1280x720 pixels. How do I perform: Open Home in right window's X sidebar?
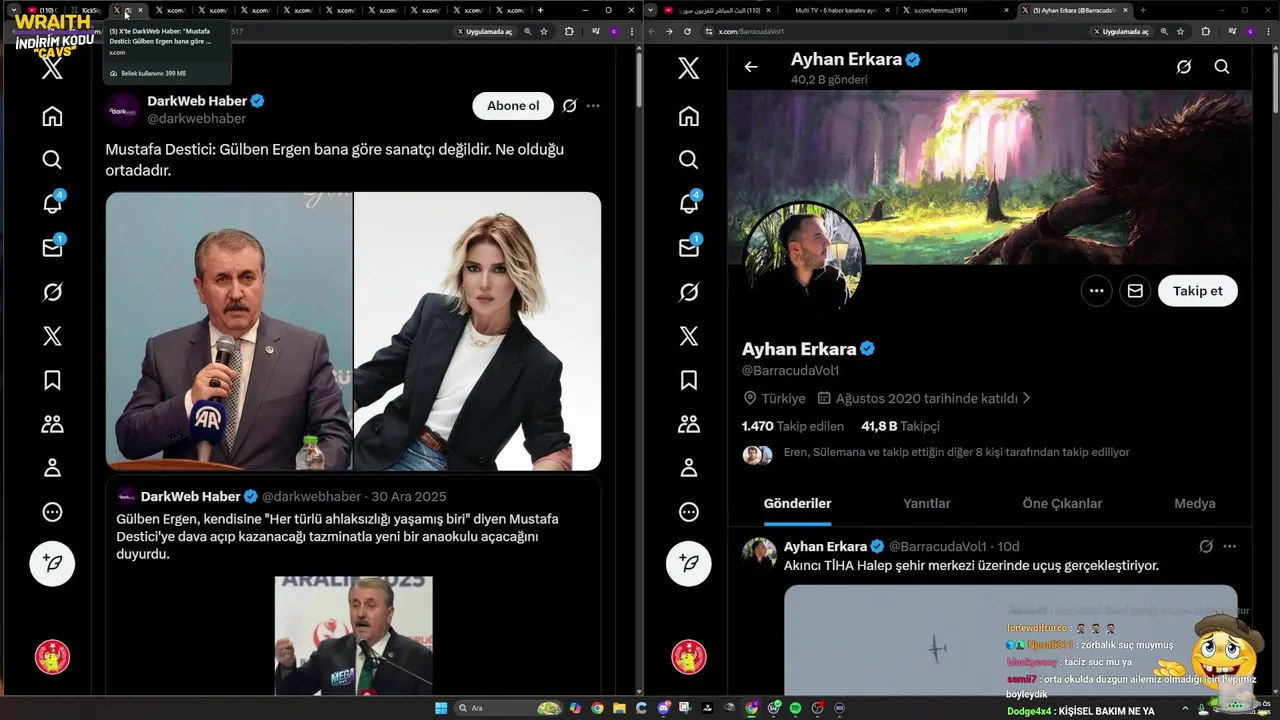pyautogui.click(x=688, y=116)
